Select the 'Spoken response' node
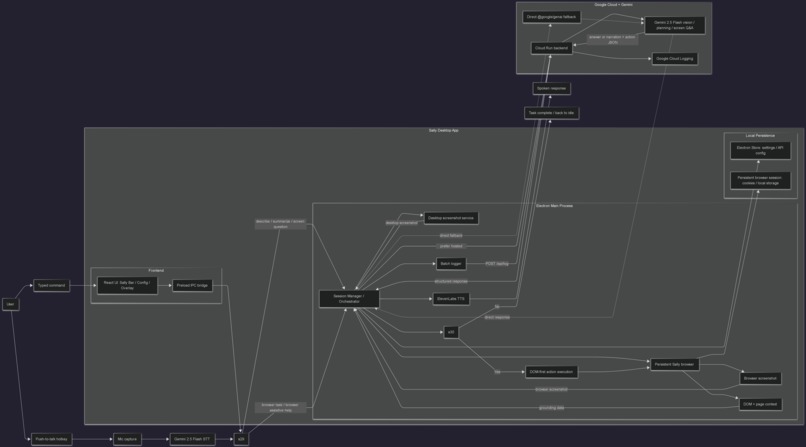 click(552, 88)
